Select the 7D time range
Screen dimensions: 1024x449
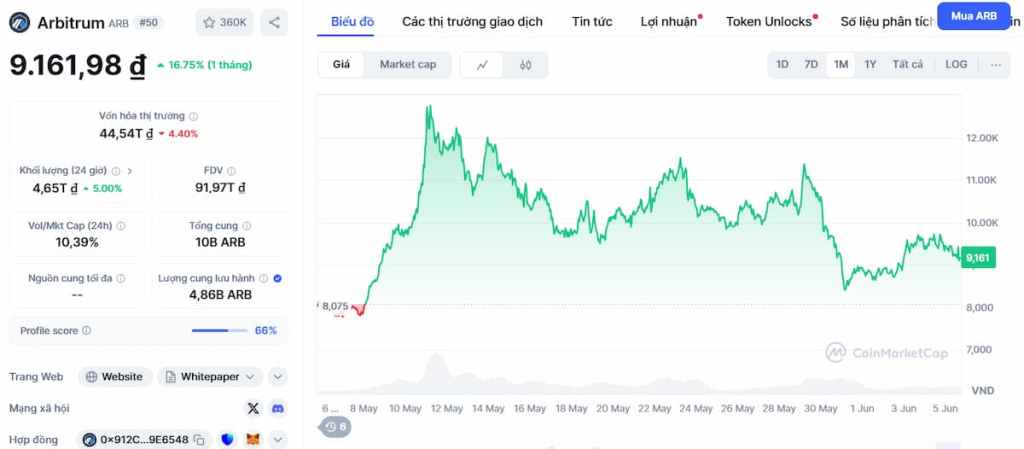click(811, 65)
